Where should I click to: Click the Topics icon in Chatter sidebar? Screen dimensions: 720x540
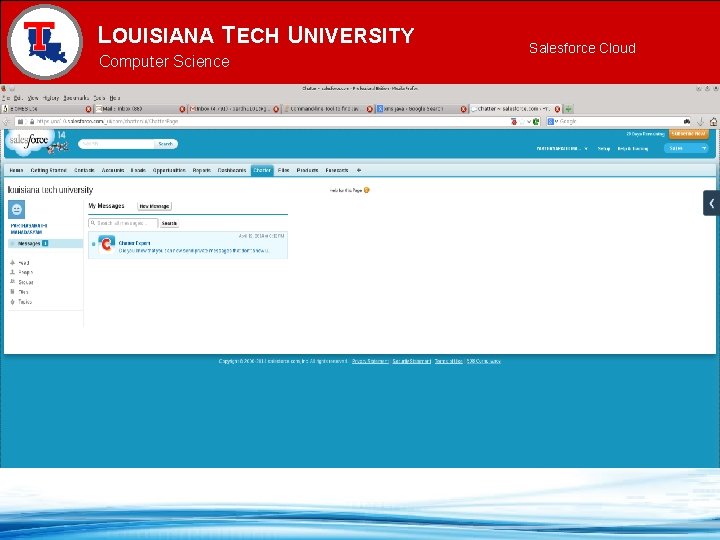pos(12,302)
